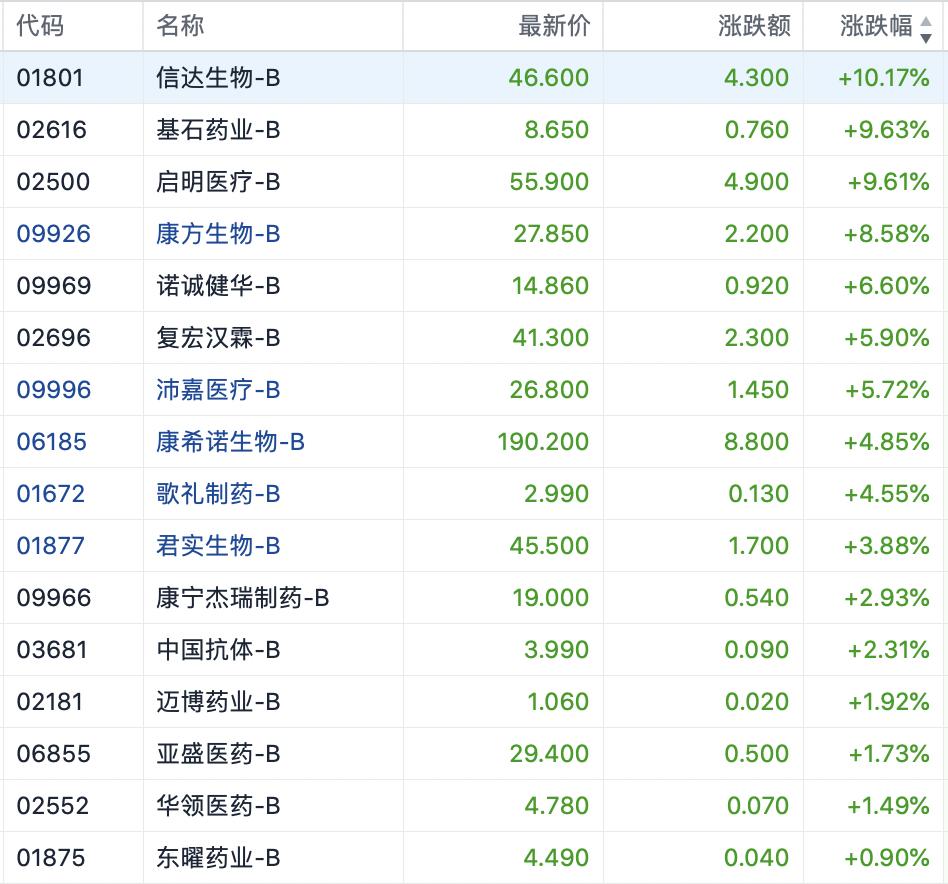Select code 03681 row

(x=52, y=650)
